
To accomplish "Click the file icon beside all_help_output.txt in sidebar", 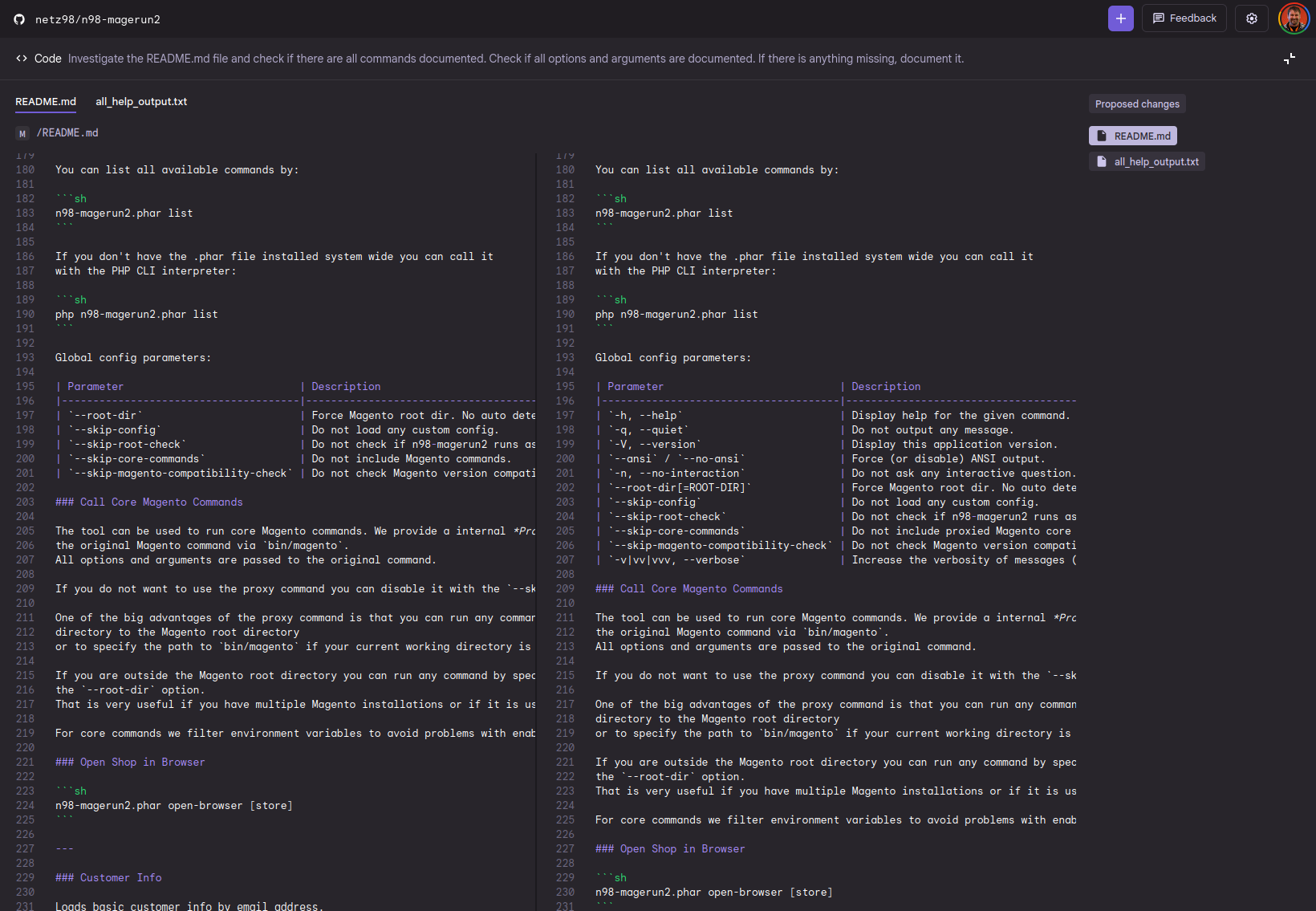I will (1102, 161).
